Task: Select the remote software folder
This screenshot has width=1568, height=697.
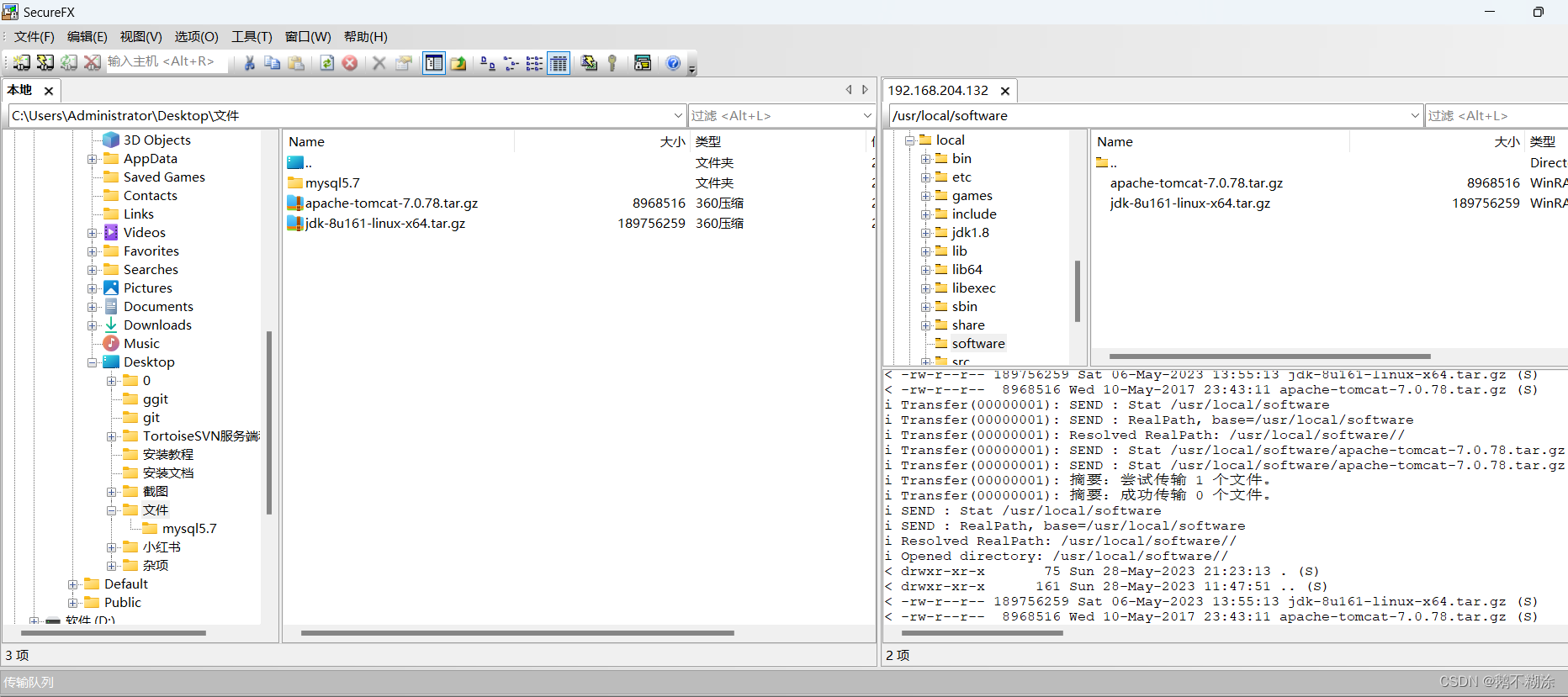Action: pyautogui.click(x=977, y=343)
